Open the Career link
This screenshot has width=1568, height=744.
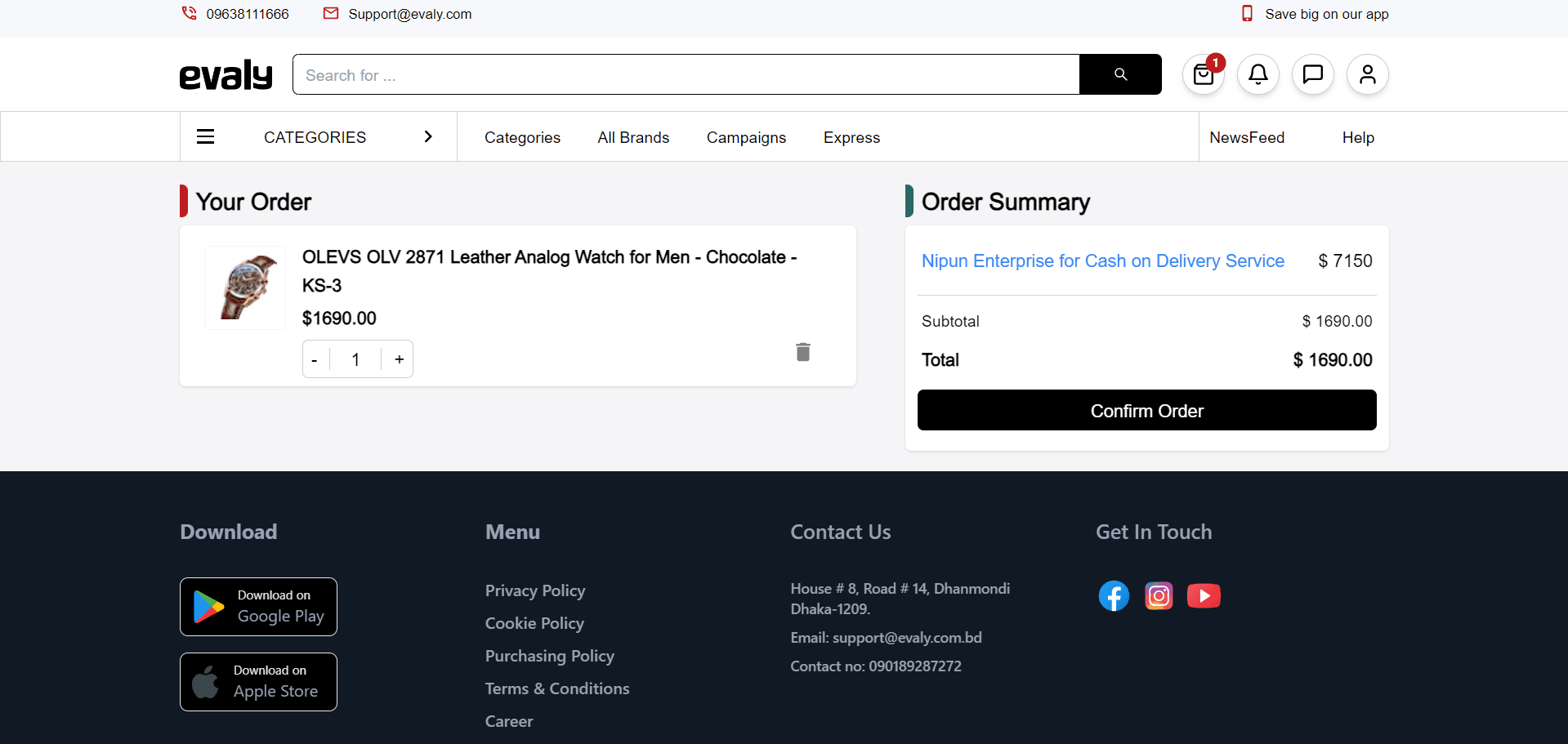tap(509, 721)
